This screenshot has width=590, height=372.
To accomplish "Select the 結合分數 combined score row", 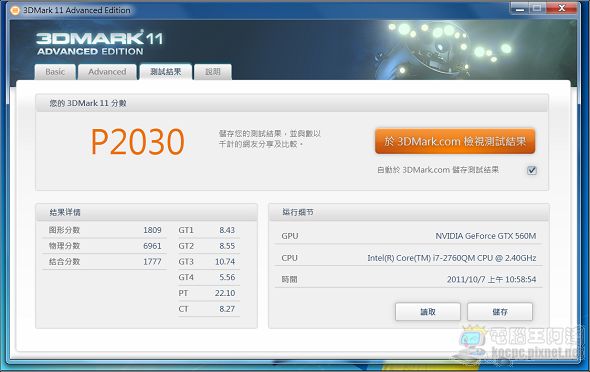I will click(x=105, y=262).
